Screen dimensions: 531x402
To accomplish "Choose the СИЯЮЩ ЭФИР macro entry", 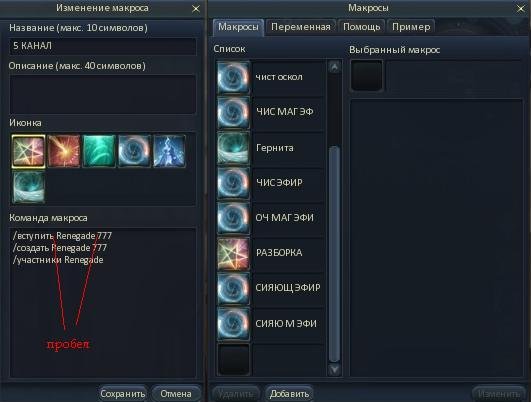I will [271, 288].
